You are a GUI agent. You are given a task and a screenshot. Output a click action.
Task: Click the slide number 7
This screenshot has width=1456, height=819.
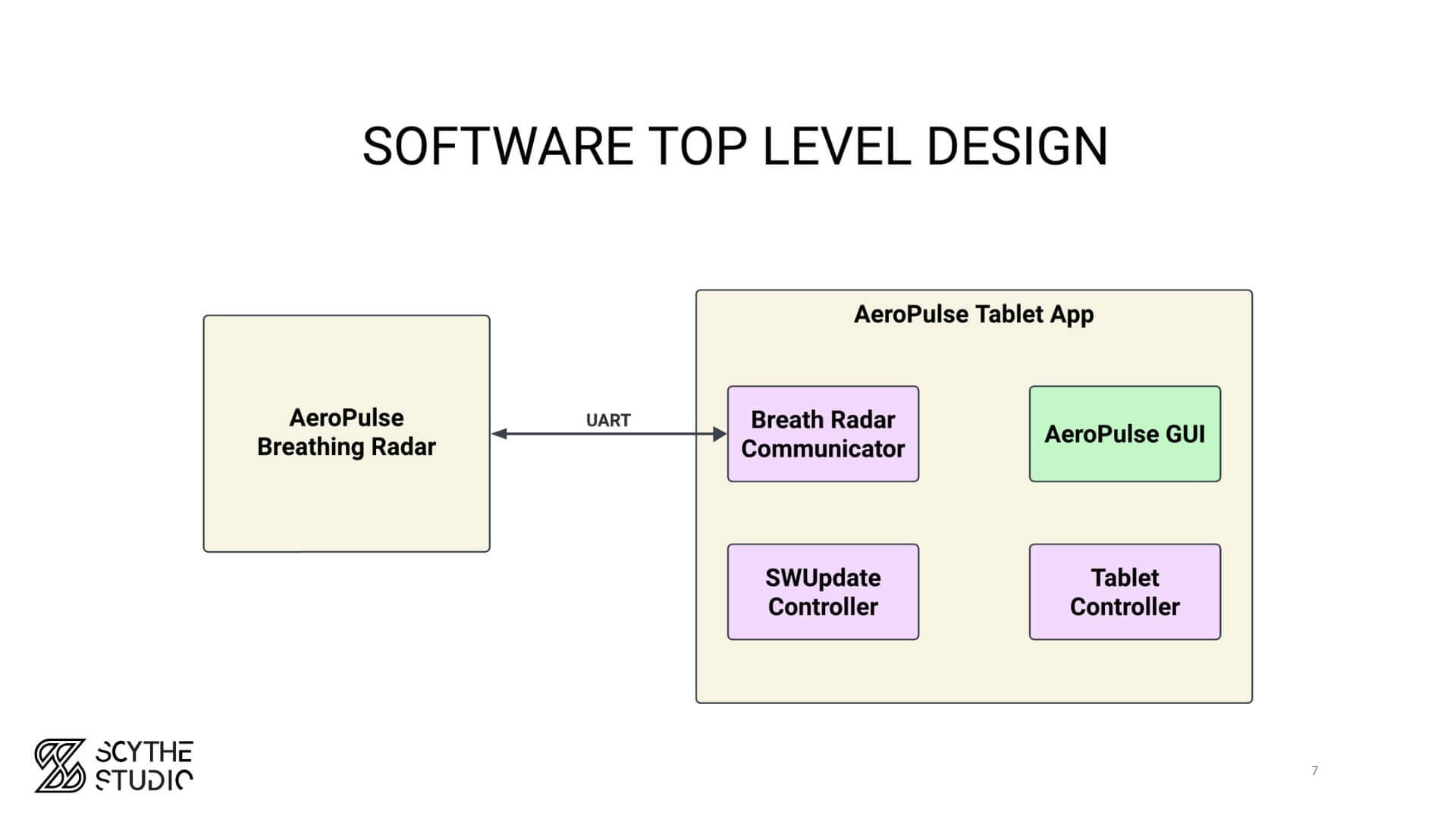pyautogui.click(x=1314, y=770)
